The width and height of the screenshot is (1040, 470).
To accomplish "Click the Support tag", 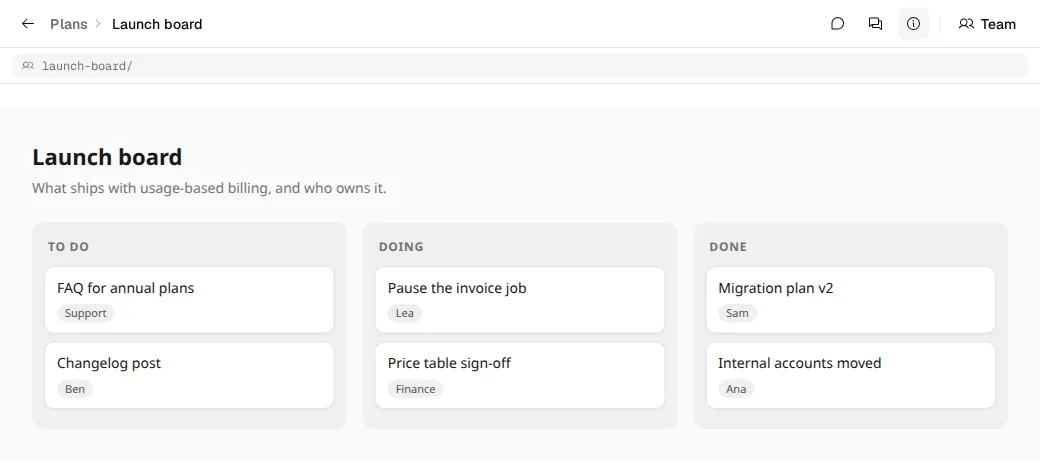I will pos(86,313).
